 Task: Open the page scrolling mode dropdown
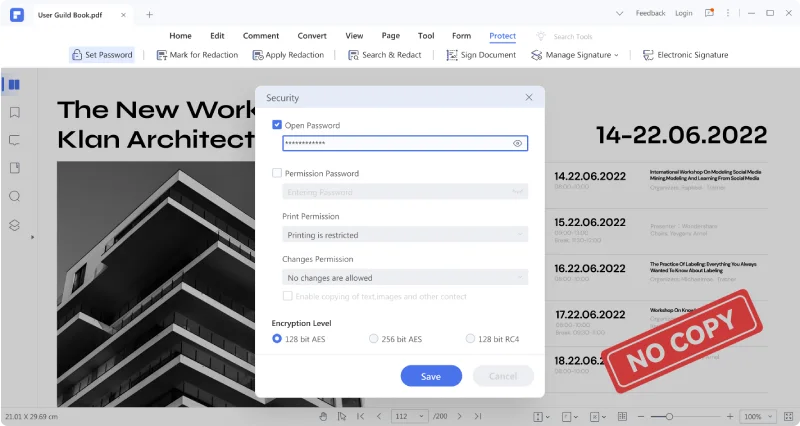(x=541, y=417)
